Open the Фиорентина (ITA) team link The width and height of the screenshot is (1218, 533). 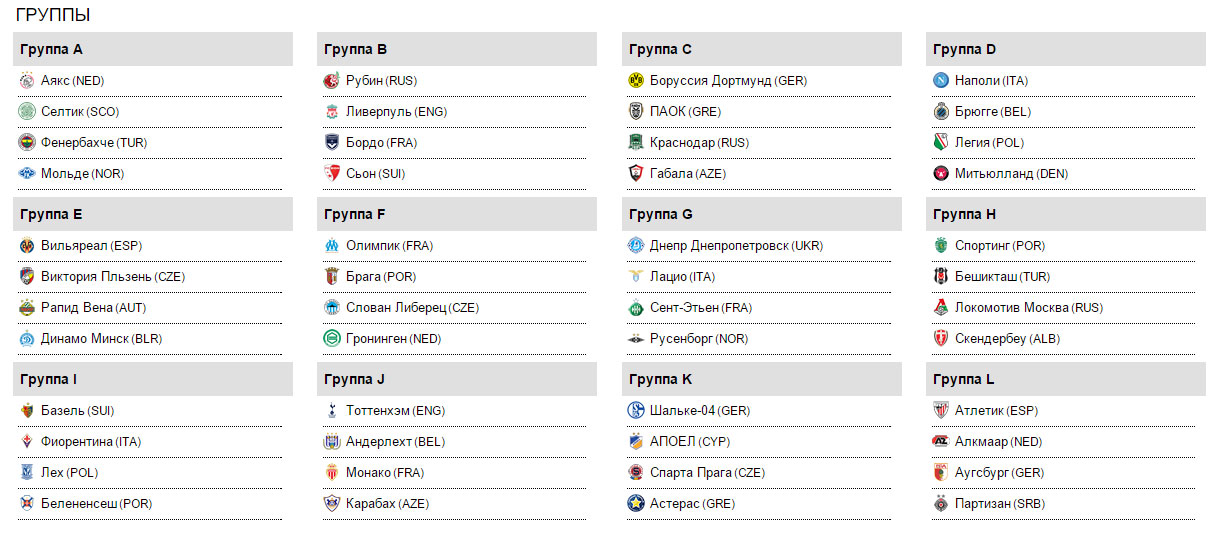click(x=91, y=442)
